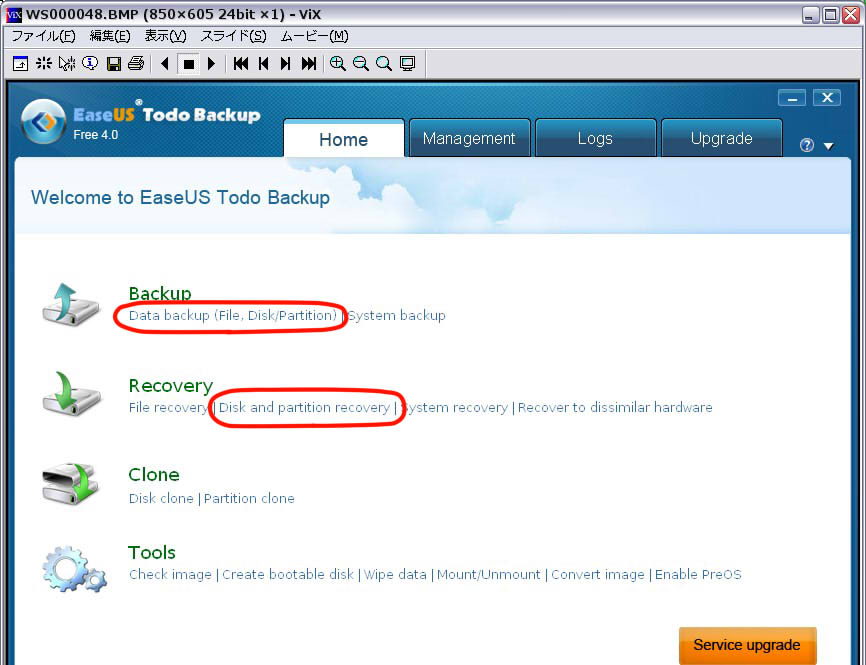866x665 pixels.
Task: Click the printer icon in ViX toolbar
Action: pos(136,64)
